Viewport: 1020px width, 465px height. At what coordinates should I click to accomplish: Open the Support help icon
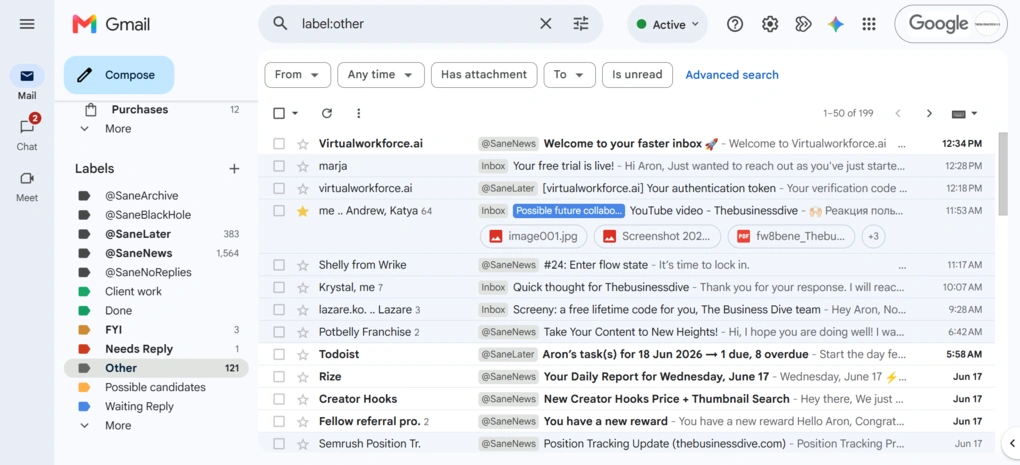click(735, 24)
